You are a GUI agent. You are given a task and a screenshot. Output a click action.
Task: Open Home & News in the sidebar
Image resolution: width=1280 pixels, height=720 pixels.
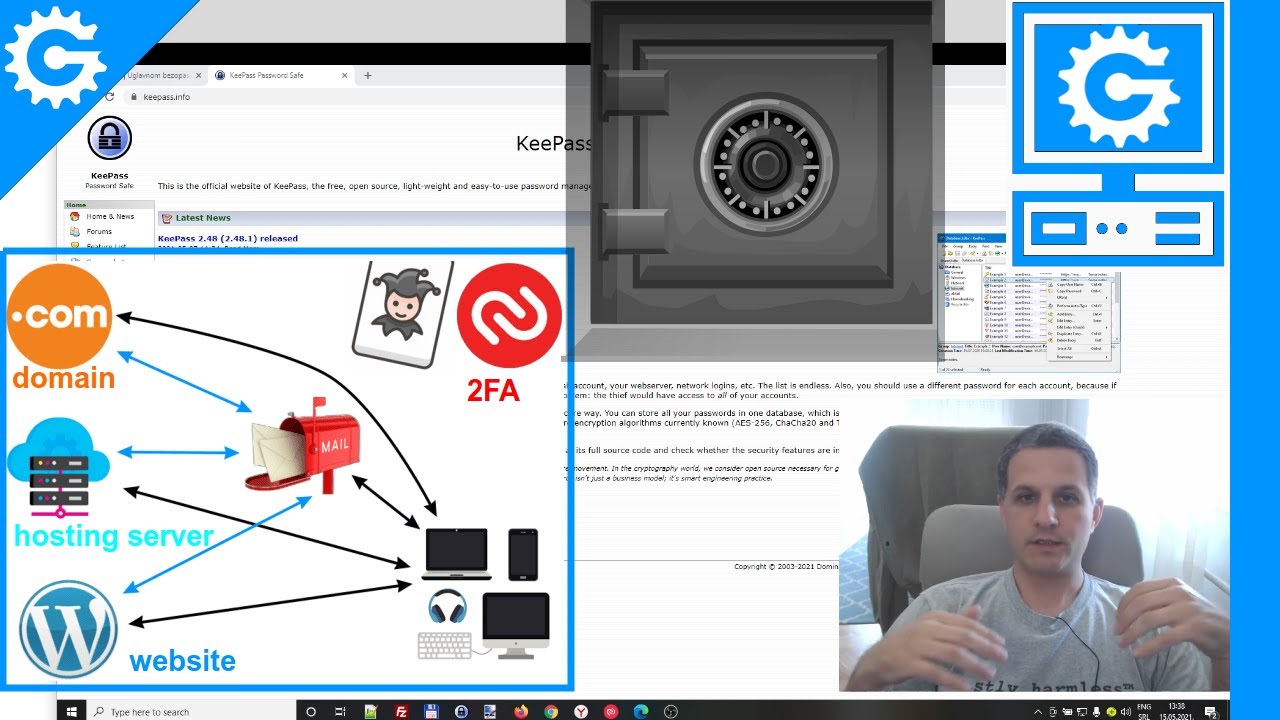[110, 216]
